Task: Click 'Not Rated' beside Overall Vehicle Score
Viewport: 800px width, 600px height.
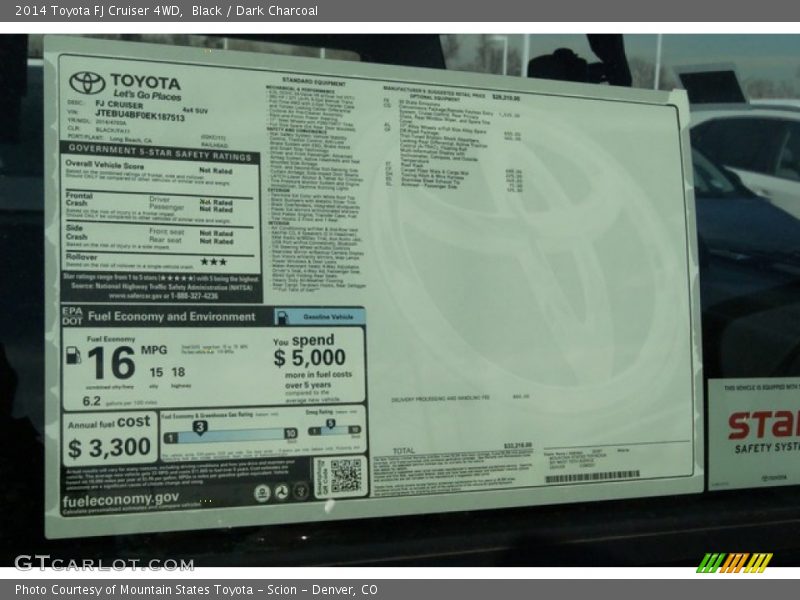Action: [216, 170]
